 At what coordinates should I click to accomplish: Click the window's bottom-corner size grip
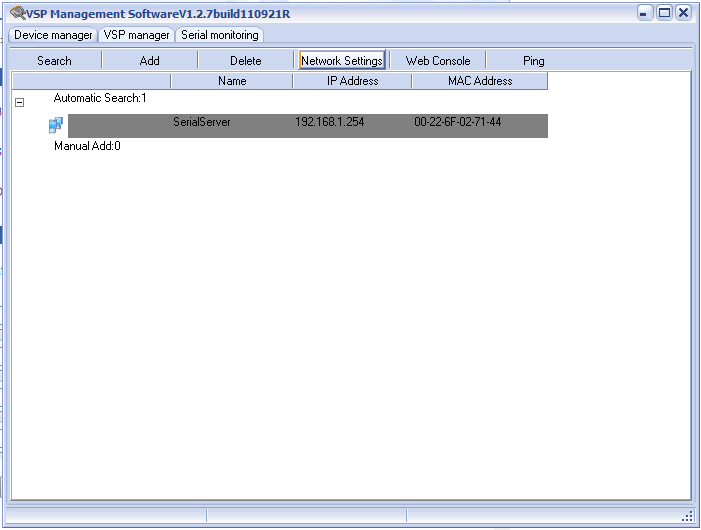click(688, 517)
